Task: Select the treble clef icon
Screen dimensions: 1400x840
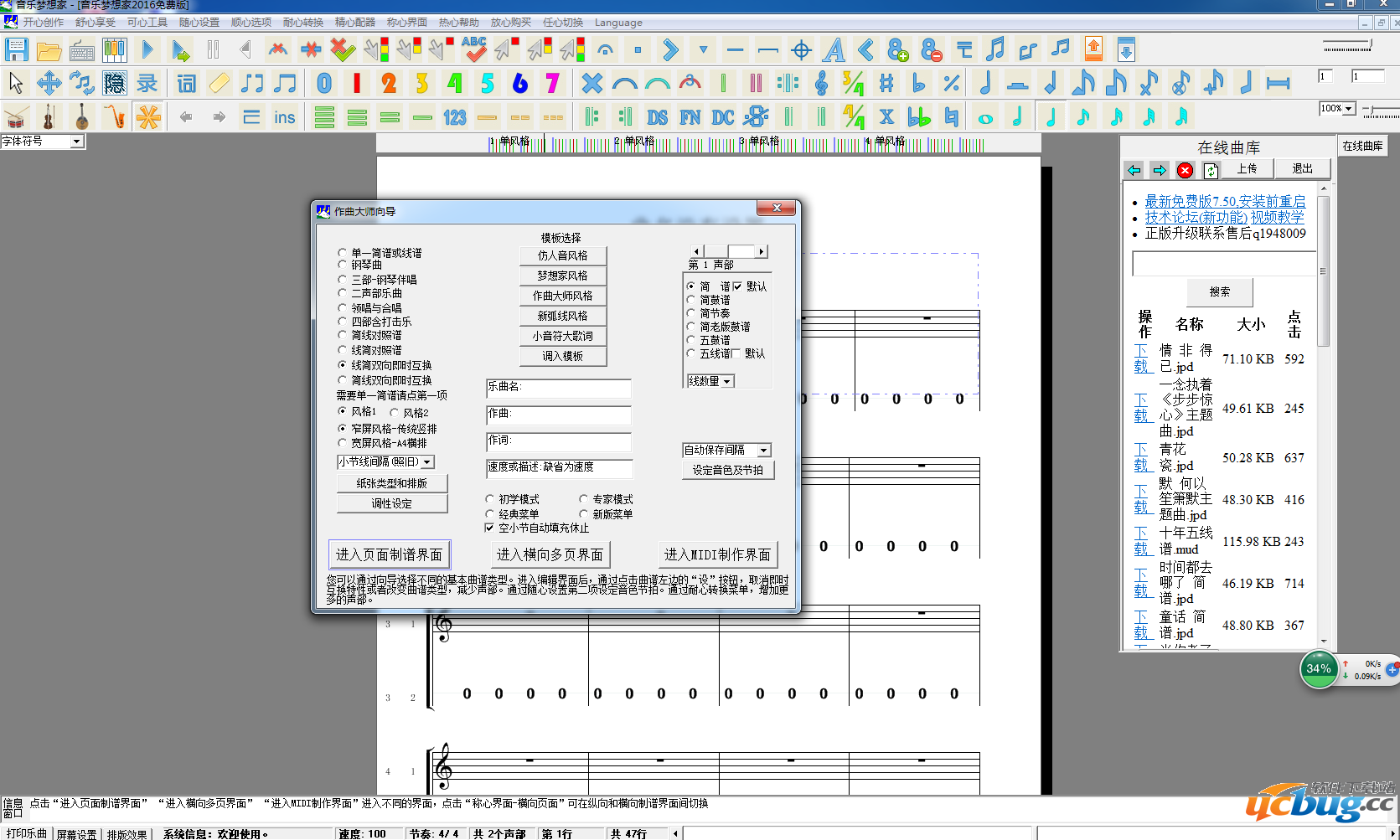Action: point(821,83)
